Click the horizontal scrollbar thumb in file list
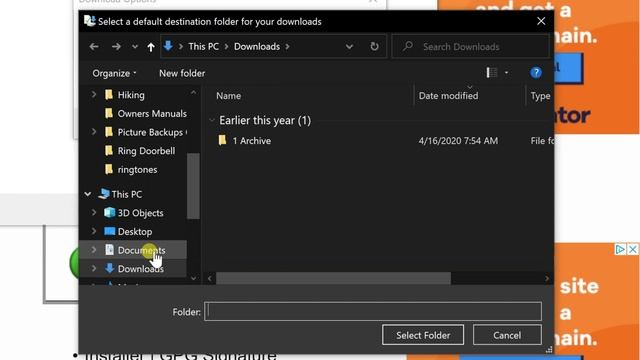Screen dimensions: 640x360 (333, 278)
